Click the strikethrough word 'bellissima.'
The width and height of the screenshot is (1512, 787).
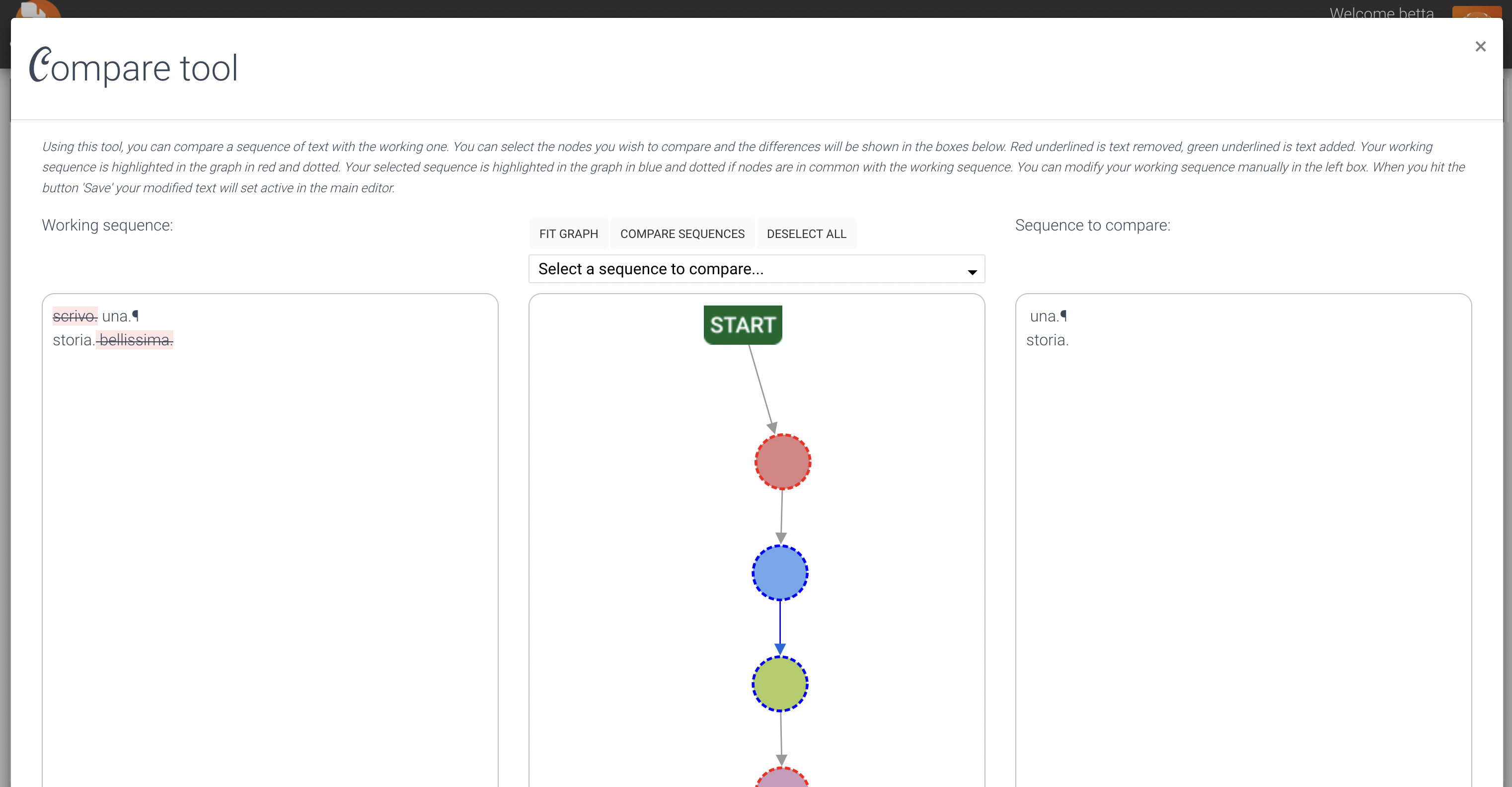pyautogui.click(x=135, y=340)
